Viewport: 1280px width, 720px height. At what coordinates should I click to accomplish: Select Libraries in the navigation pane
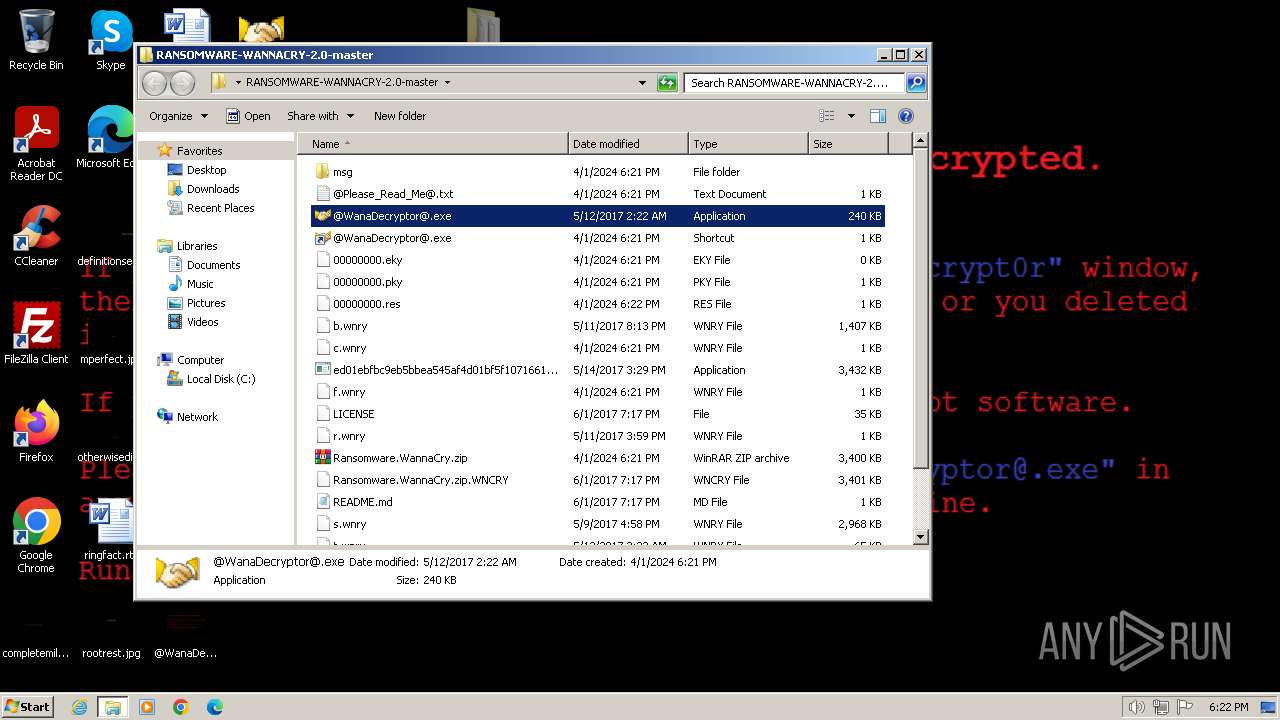[x=196, y=246]
